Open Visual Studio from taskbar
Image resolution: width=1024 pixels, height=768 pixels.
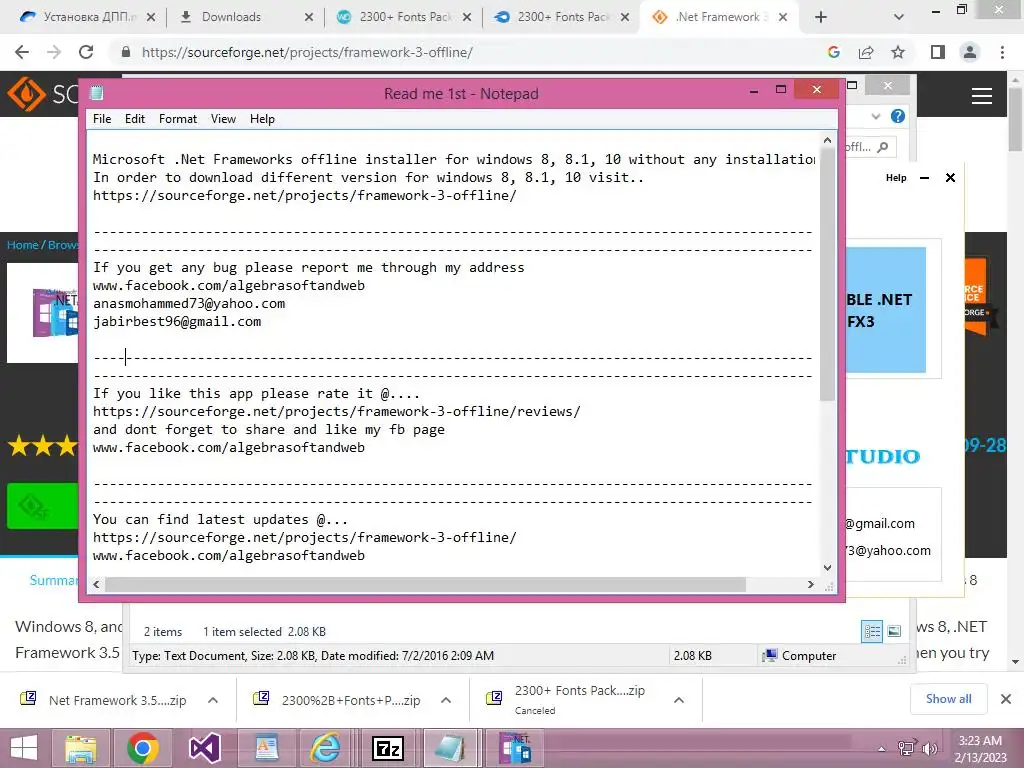pos(204,748)
